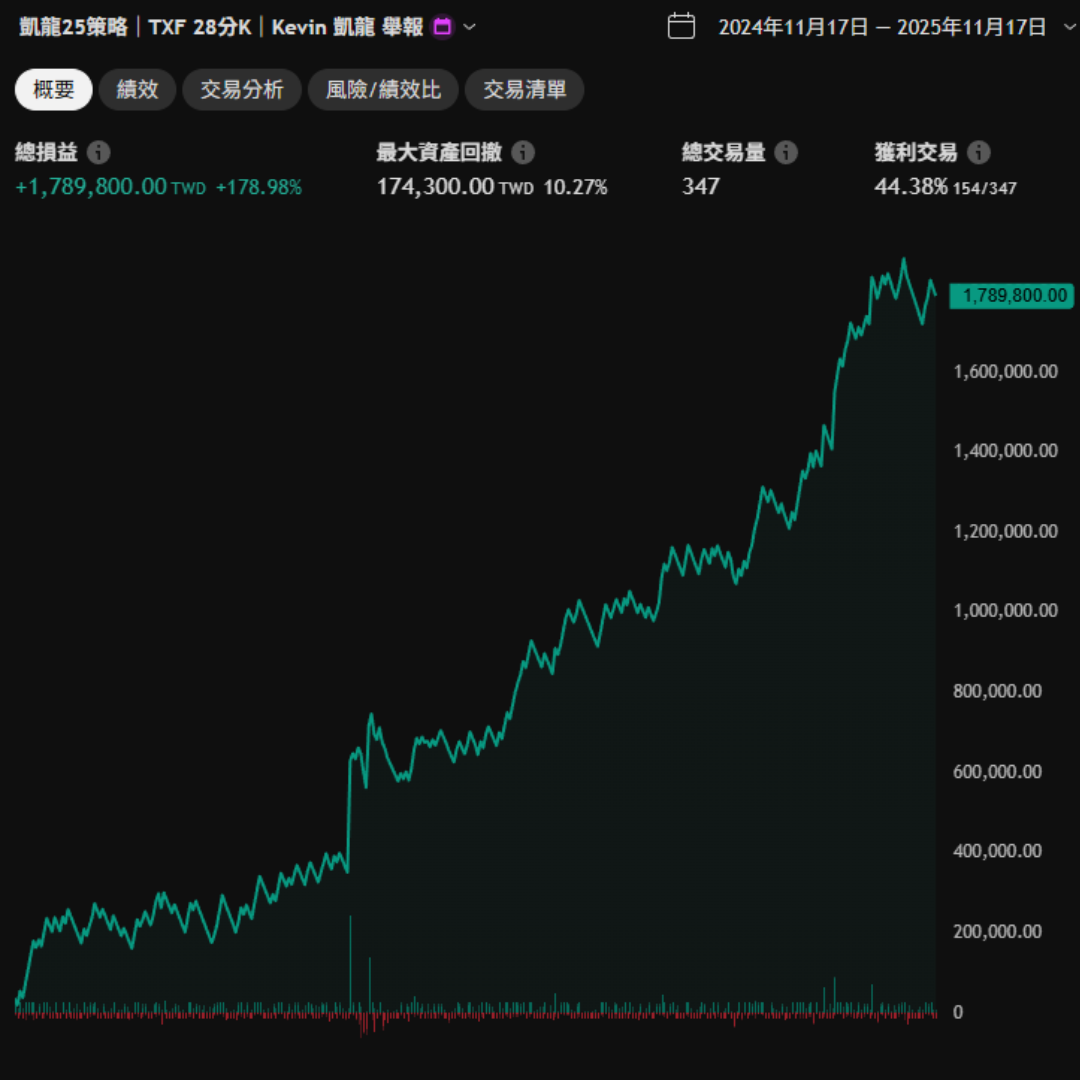
Task: Click the info icon next to 總交易量
Action: click(787, 153)
